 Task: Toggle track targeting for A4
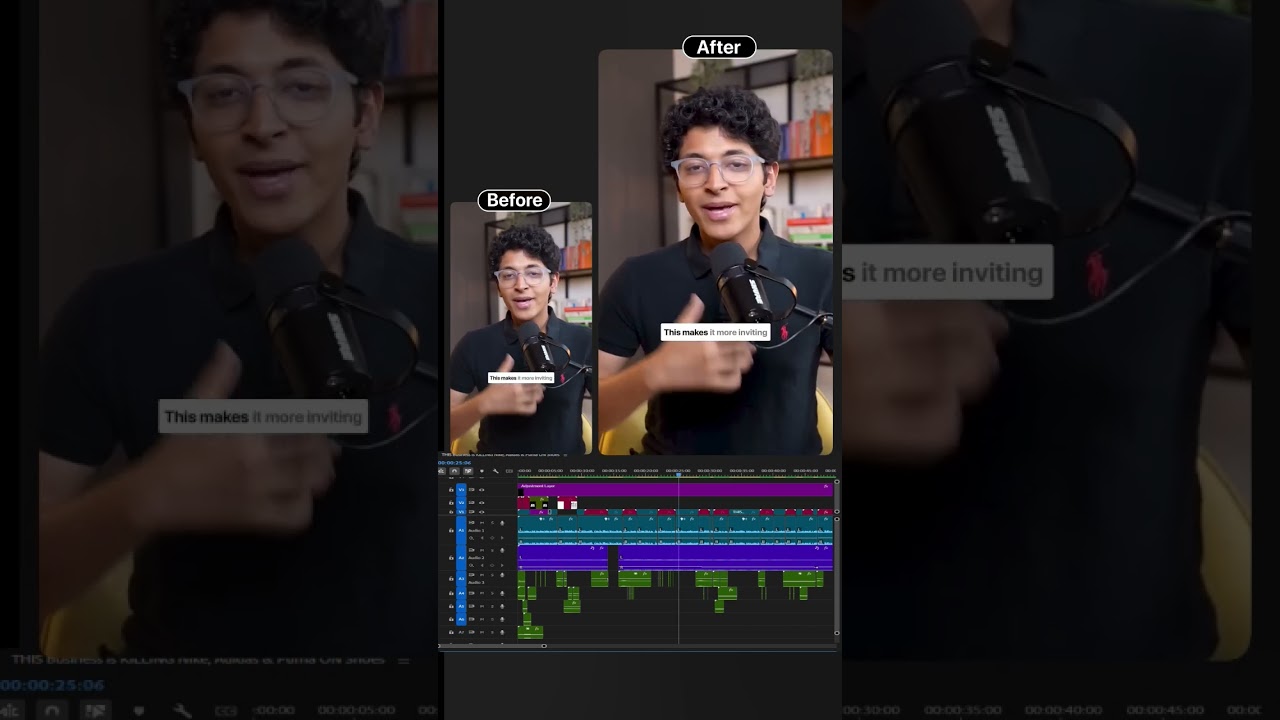pos(461,593)
